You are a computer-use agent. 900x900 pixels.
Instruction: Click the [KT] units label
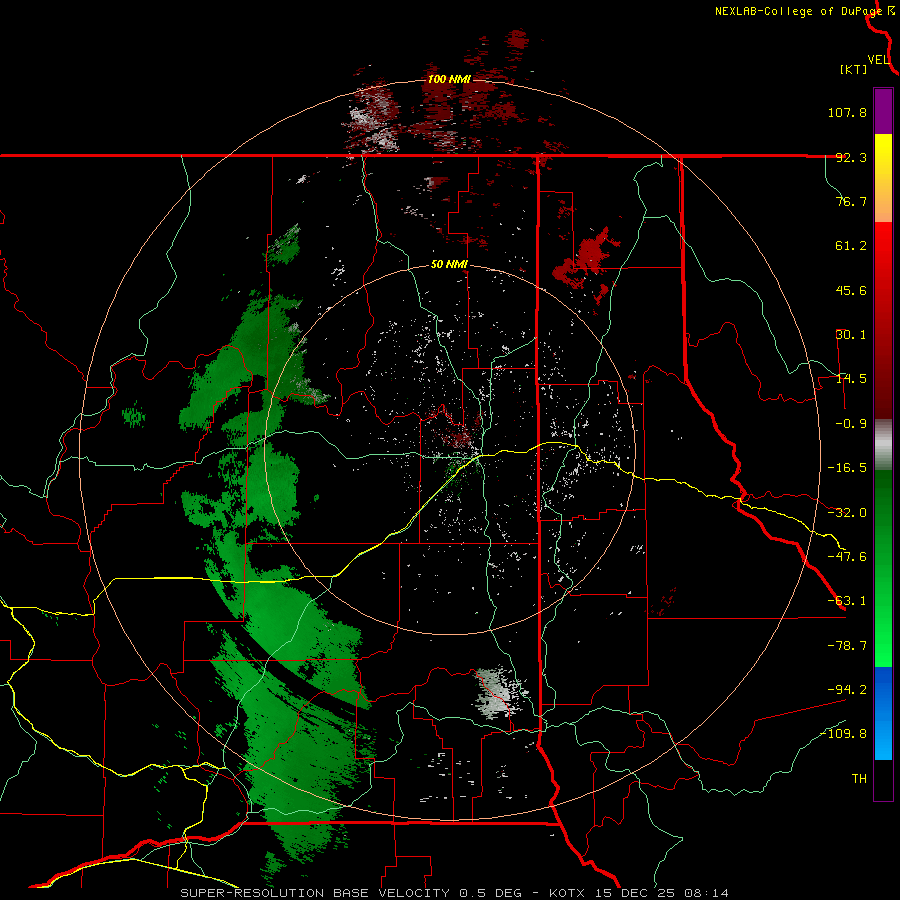pos(854,69)
